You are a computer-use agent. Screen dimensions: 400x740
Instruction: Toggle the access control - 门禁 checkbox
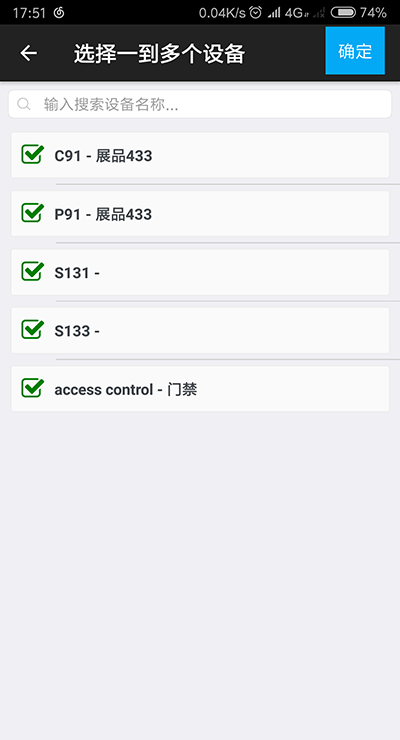33,388
